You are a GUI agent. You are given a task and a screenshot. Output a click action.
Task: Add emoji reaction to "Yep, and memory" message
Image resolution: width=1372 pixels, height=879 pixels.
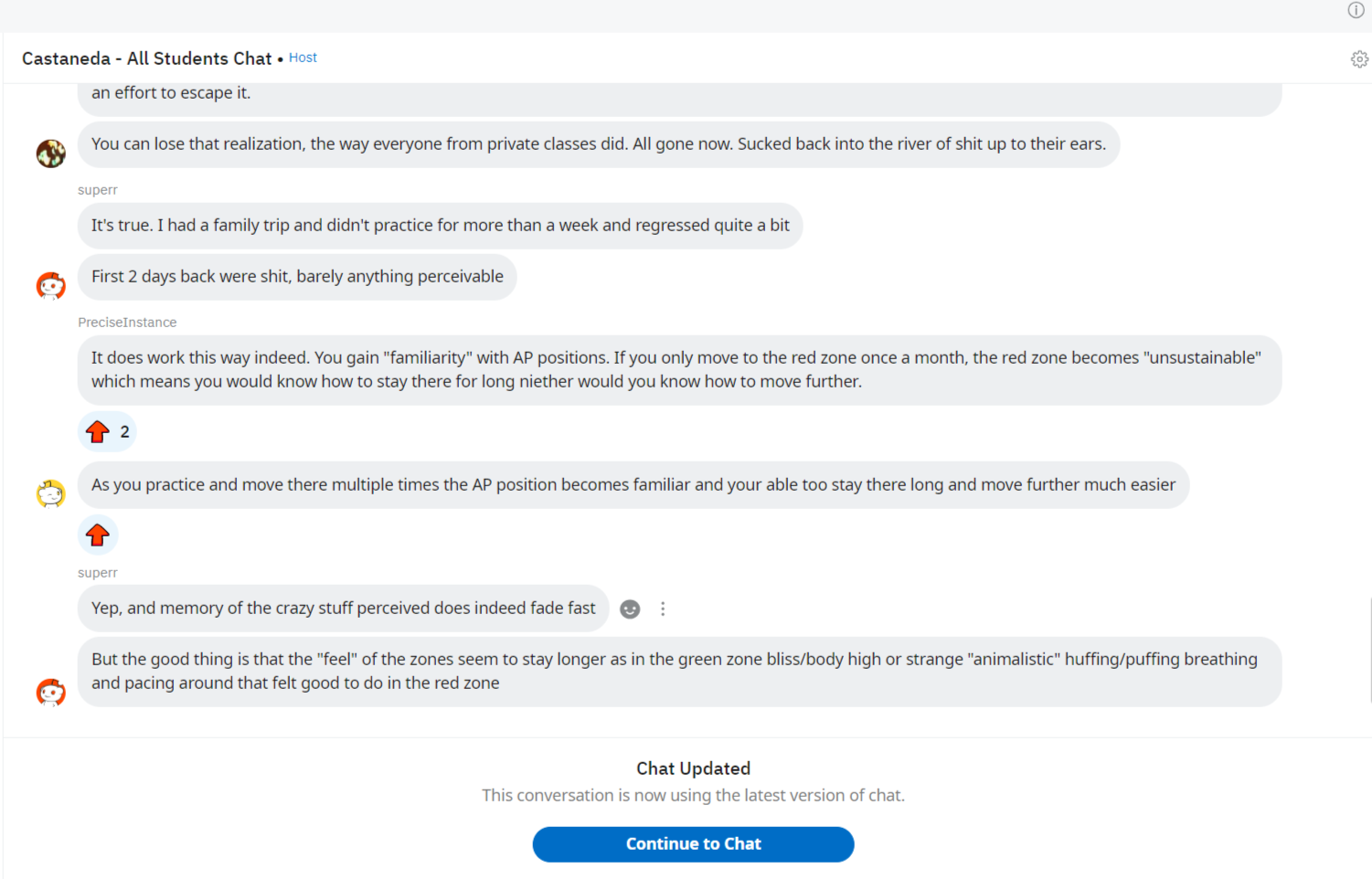point(630,609)
